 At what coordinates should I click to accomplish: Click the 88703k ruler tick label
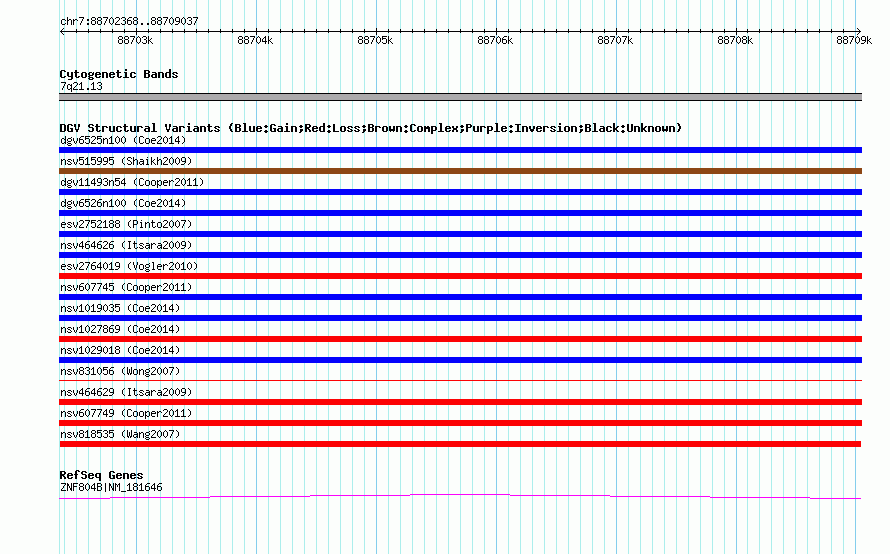point(135,40)
